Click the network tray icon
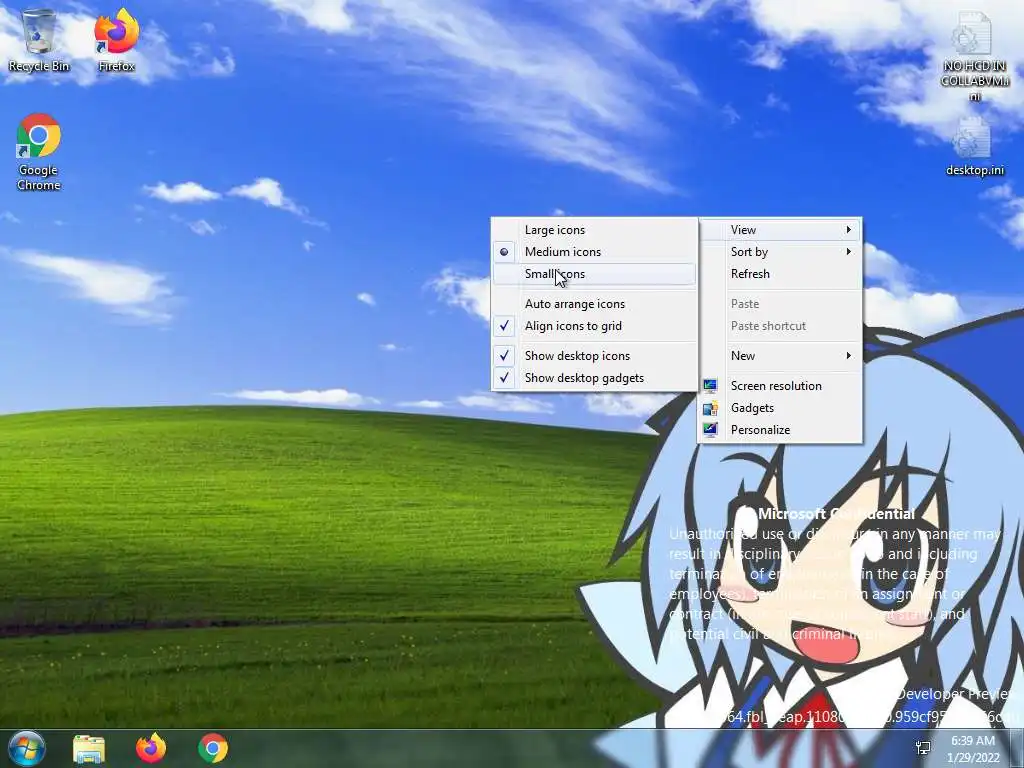Screen dimensions: 1024x768 [923, 748]
